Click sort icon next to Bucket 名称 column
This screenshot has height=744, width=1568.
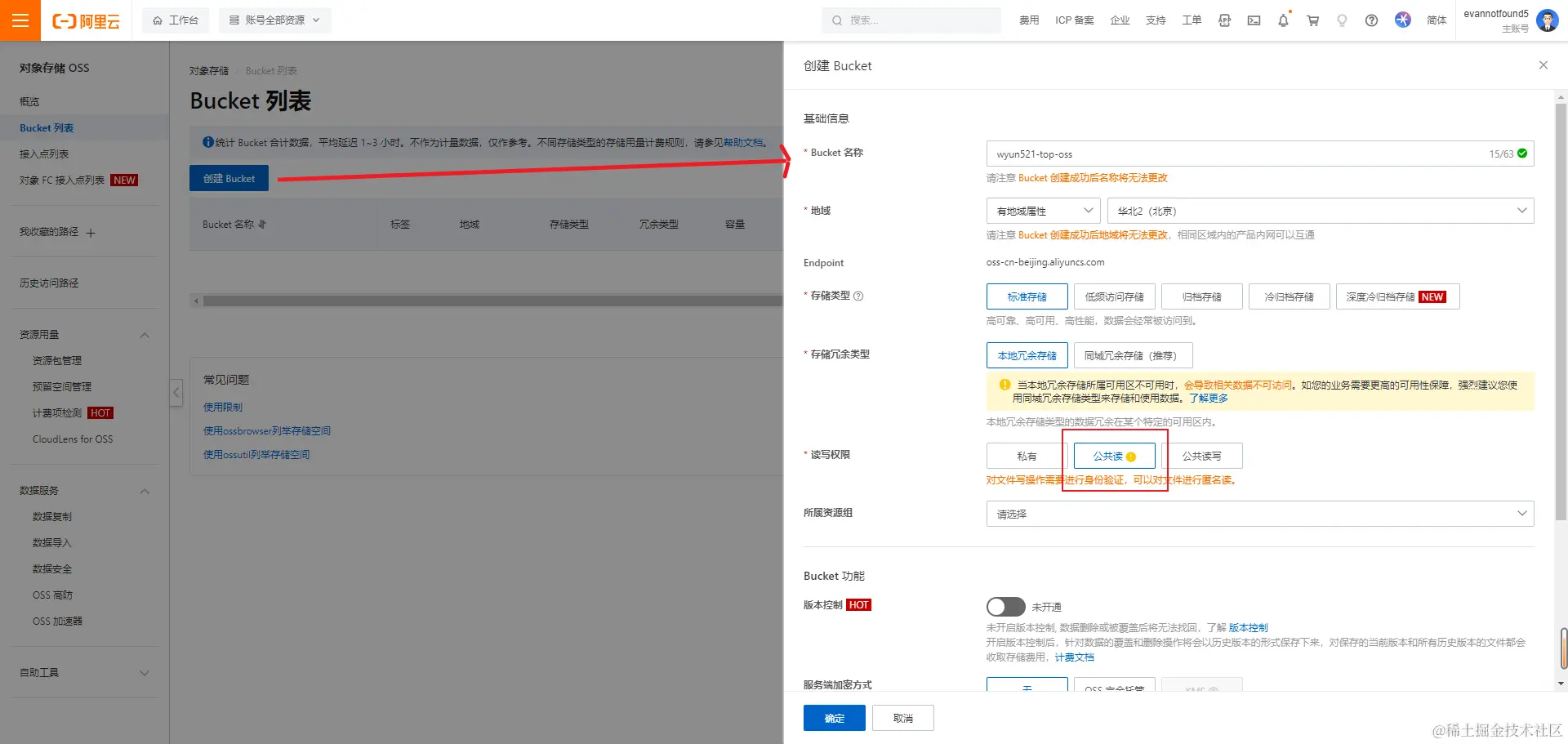[x=262, y=224]
